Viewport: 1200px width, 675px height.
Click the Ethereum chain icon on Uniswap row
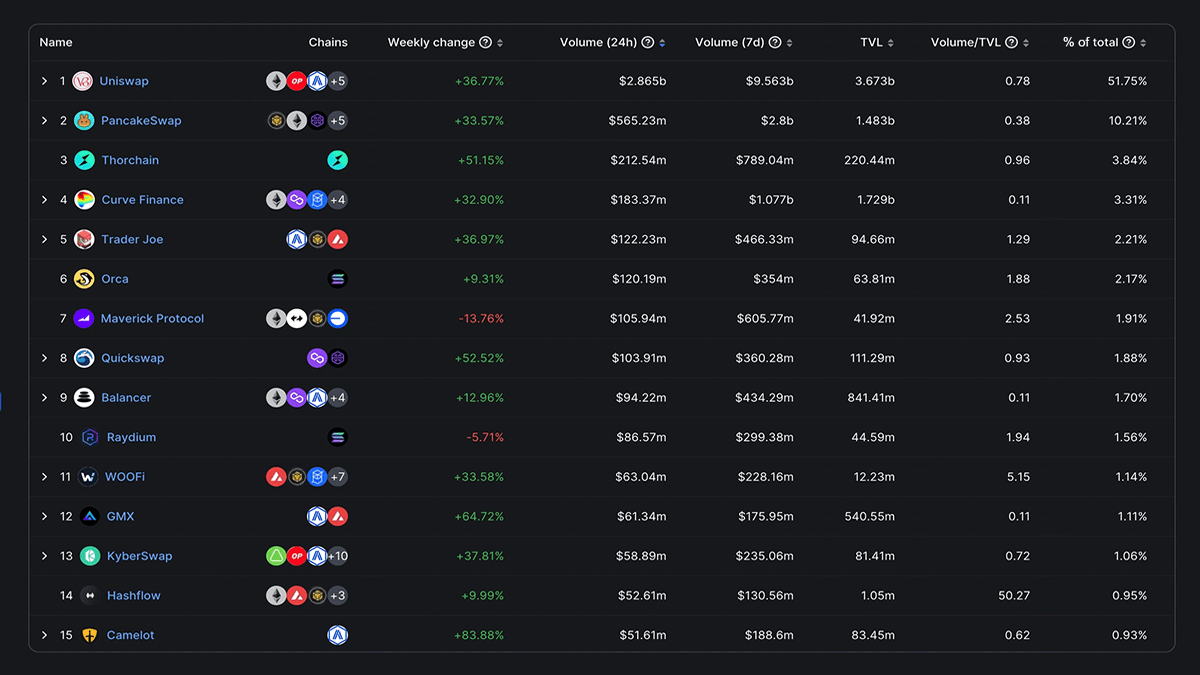[277, 81]
